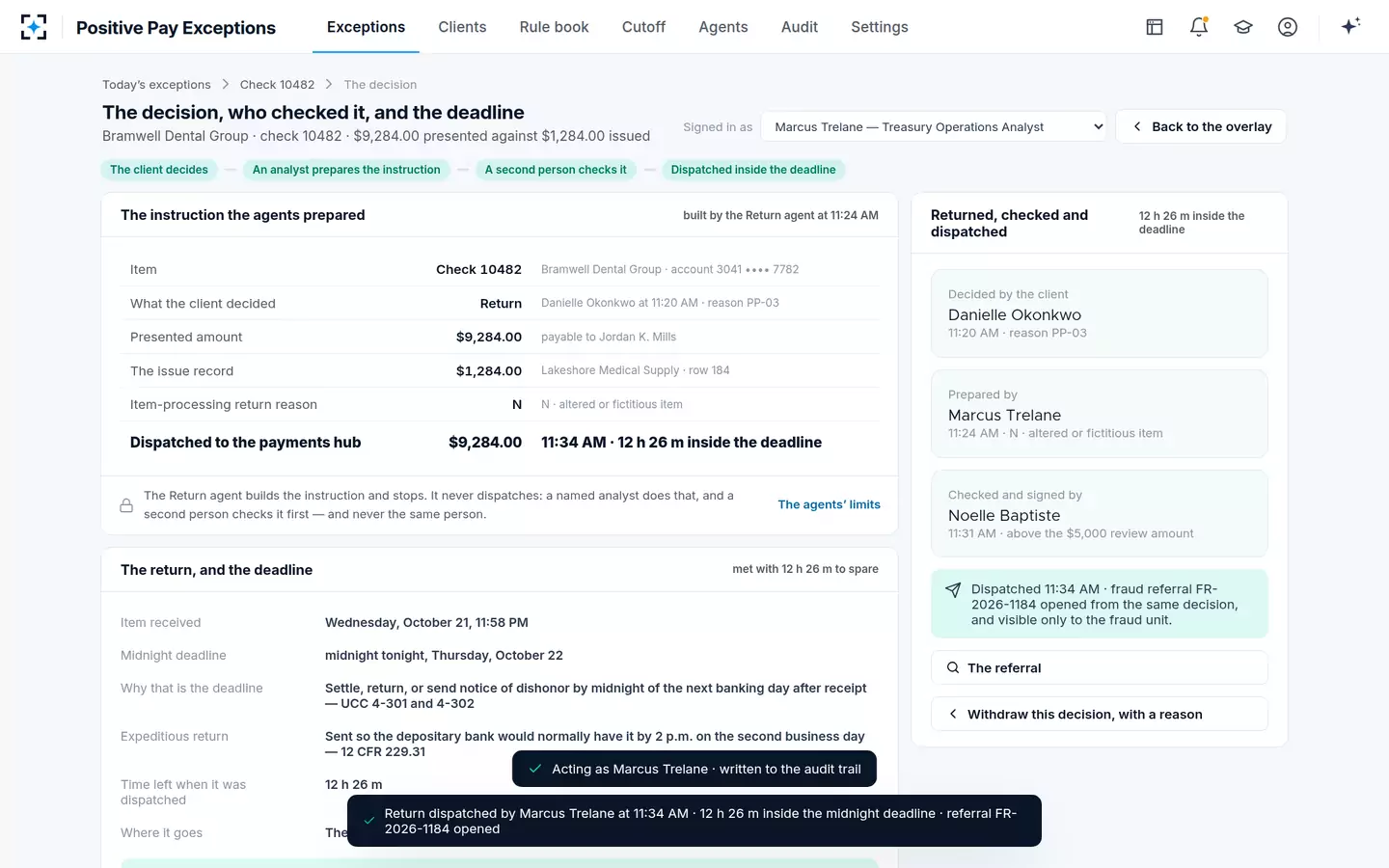
Task: Open the user profile icon
Action: pyautogui.click(x=1288, y=27)
